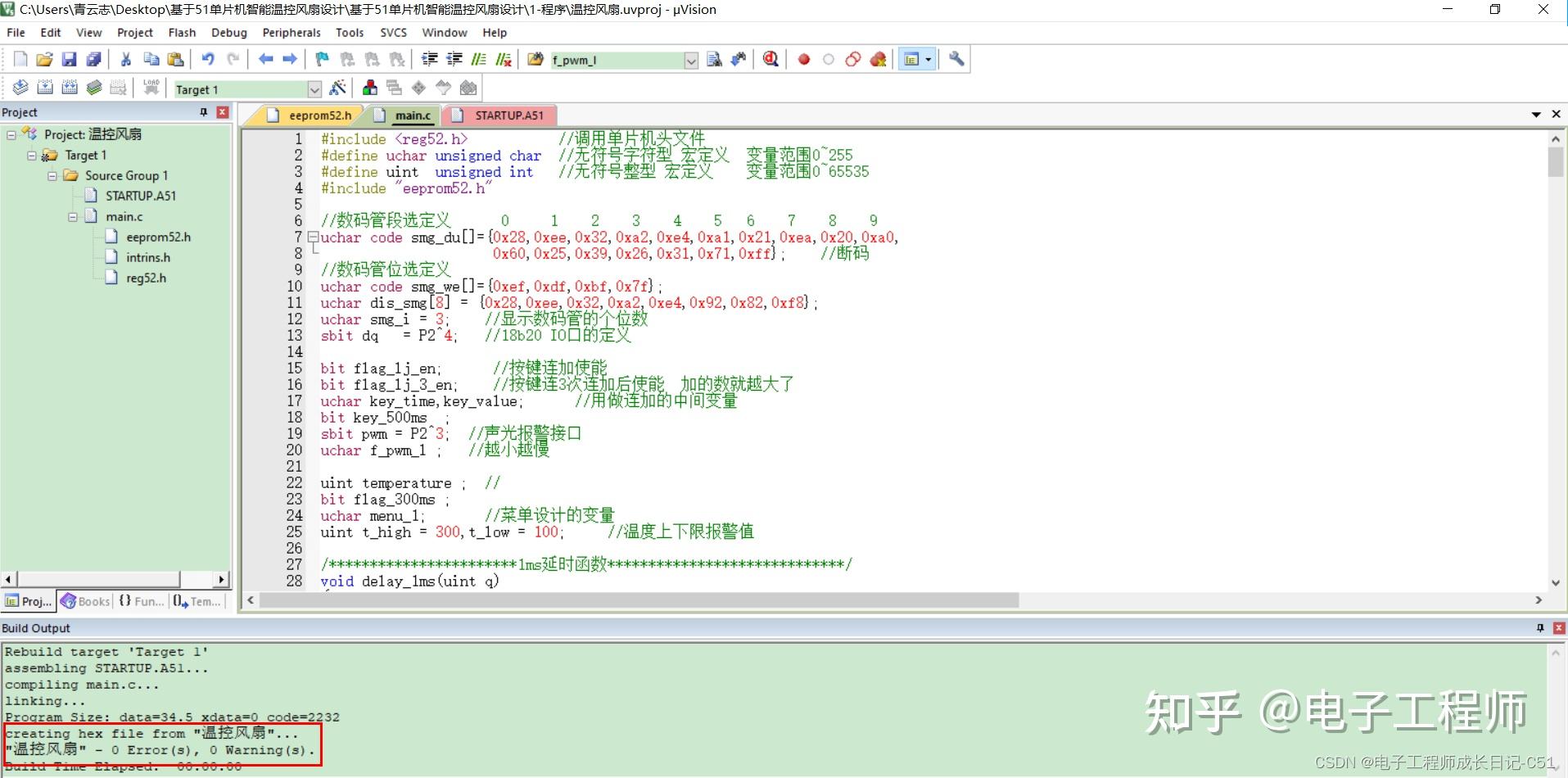
Task: Switch to the STARTUP.A51 editor tab
Action: pyautogui.click(x=508, y=115)
